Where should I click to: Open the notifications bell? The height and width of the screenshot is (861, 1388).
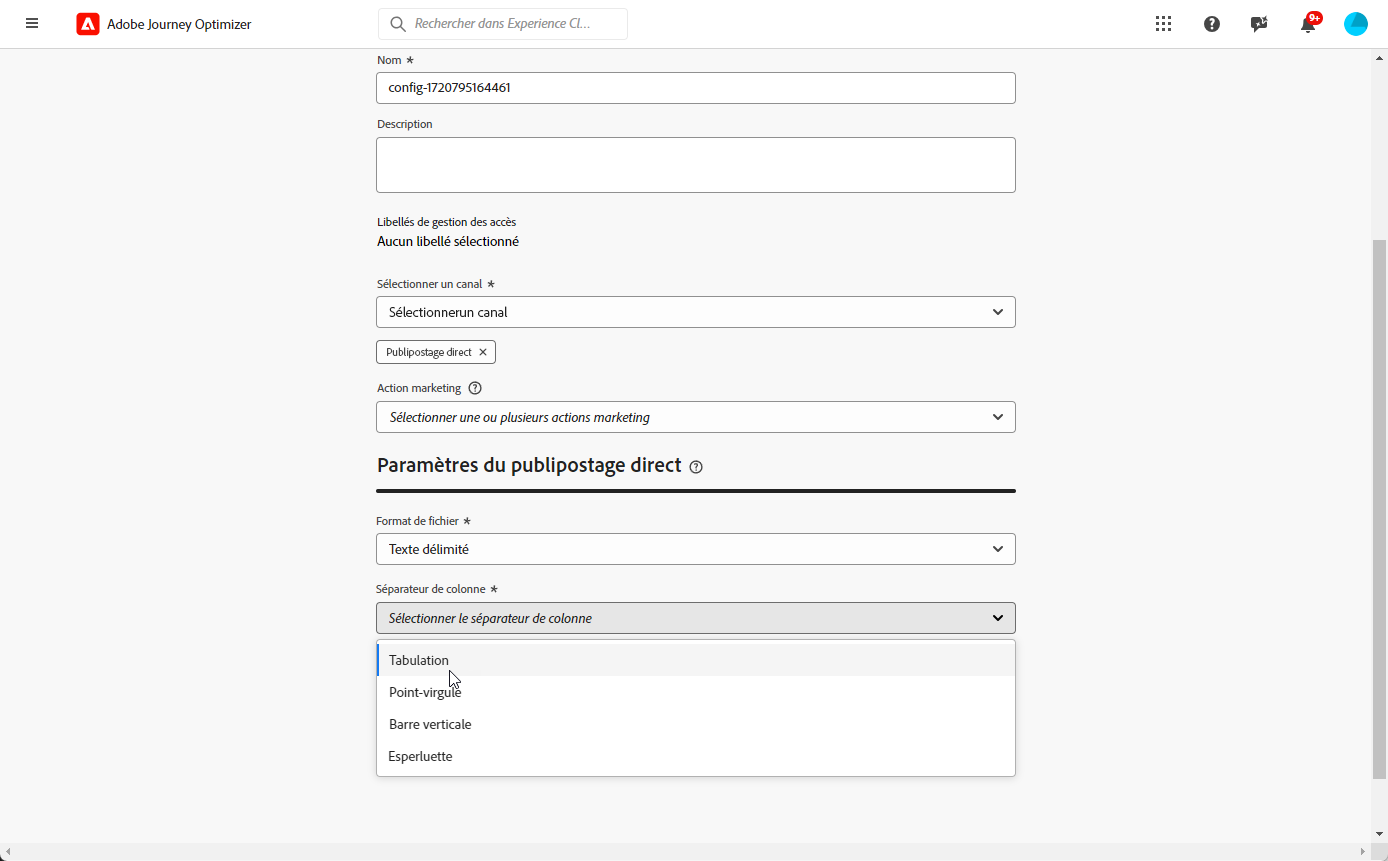click(1308, 25)
